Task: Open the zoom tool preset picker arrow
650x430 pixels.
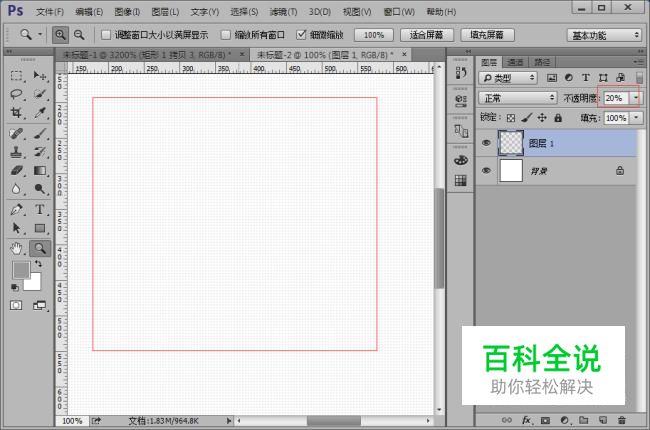Action: click(x=40, y=34)
